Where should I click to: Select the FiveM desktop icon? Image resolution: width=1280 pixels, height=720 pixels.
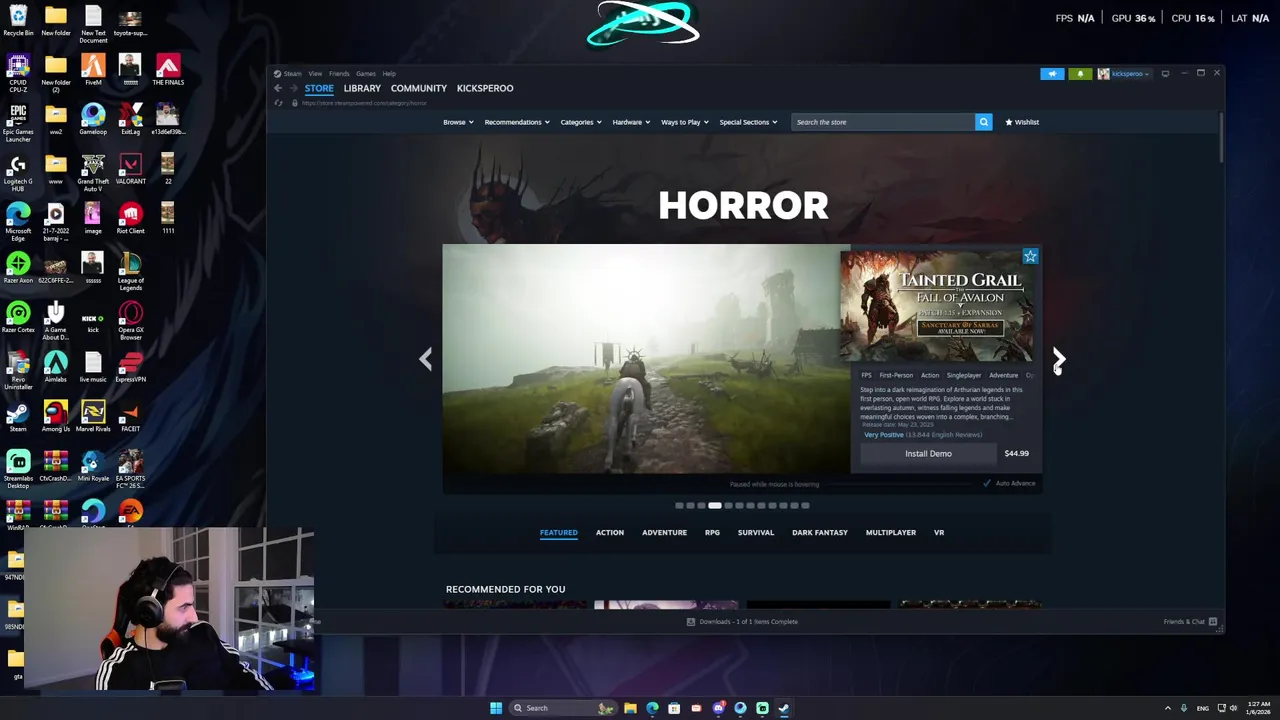[93, 71]
